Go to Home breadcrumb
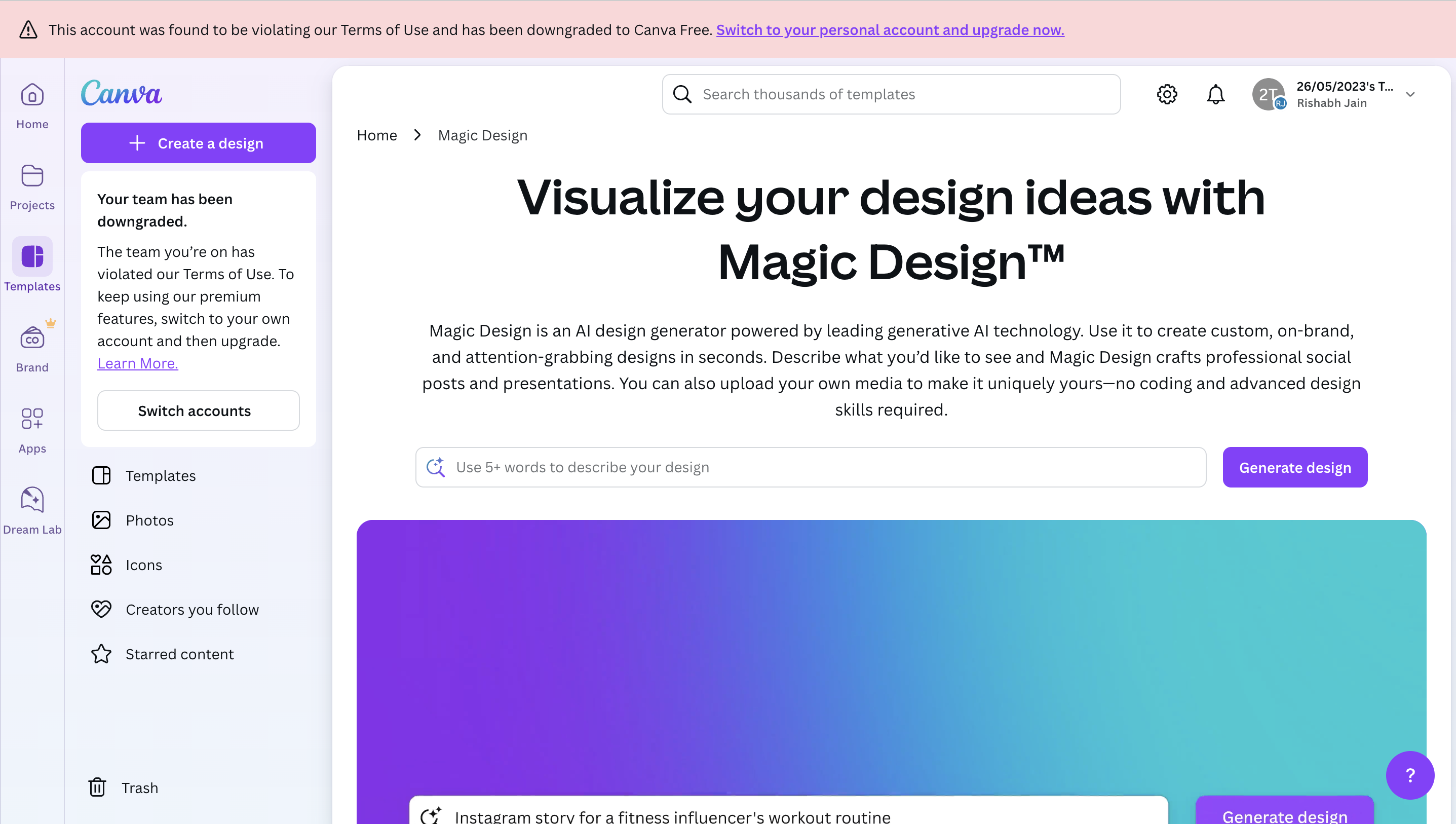Screen dimensions: 1456x824 coord(377,135)
